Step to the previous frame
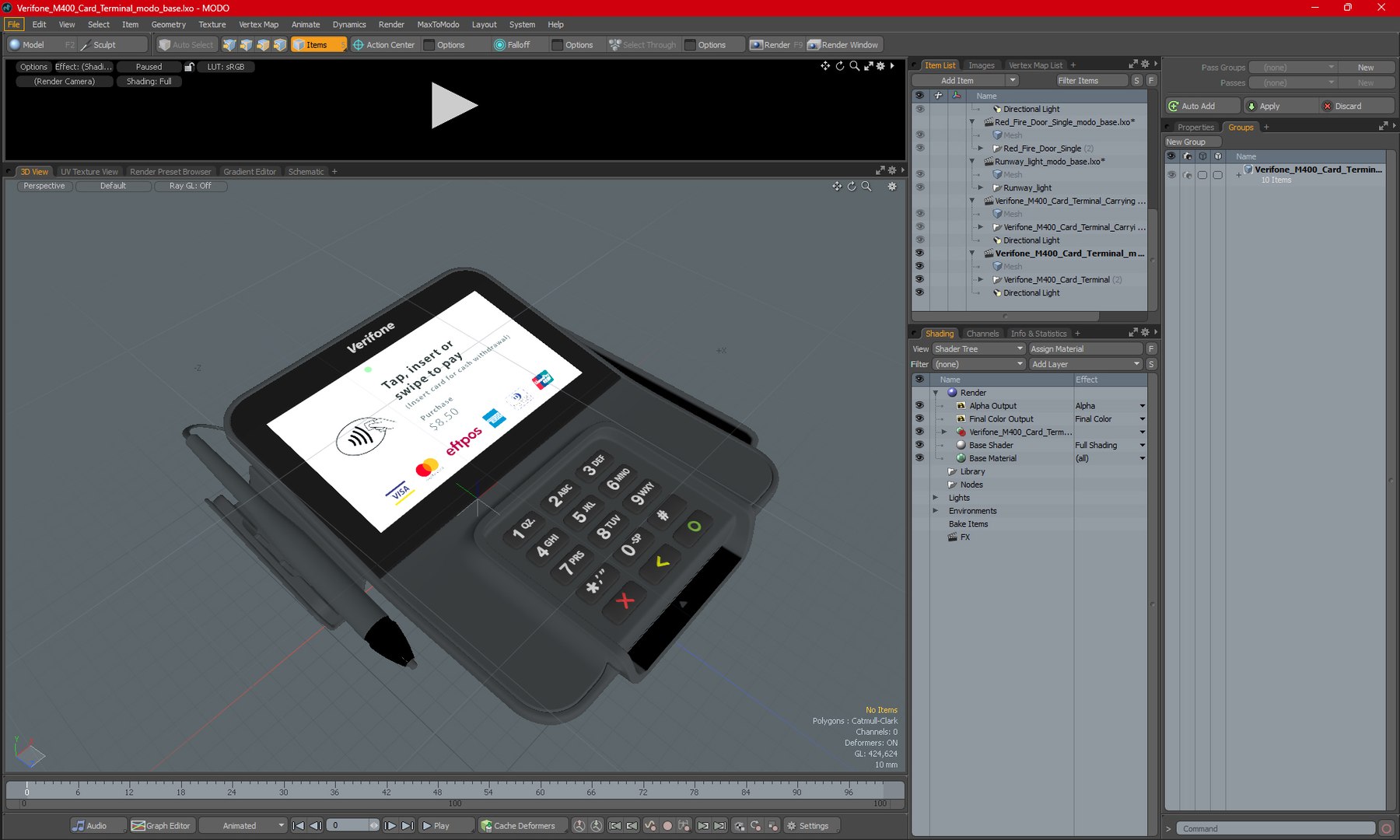 click(316, 825)
